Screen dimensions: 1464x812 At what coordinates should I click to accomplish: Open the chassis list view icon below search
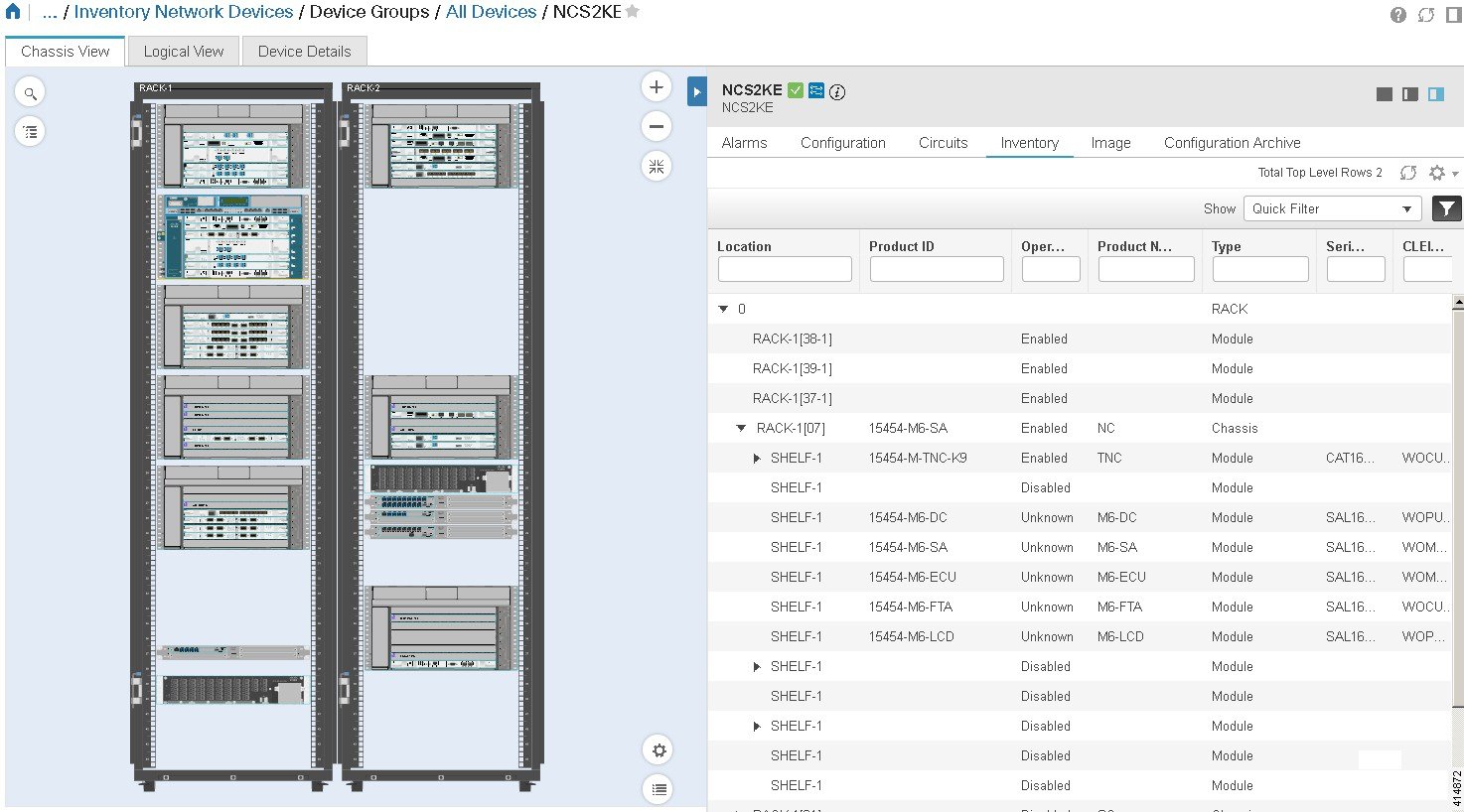pos(31,131)
